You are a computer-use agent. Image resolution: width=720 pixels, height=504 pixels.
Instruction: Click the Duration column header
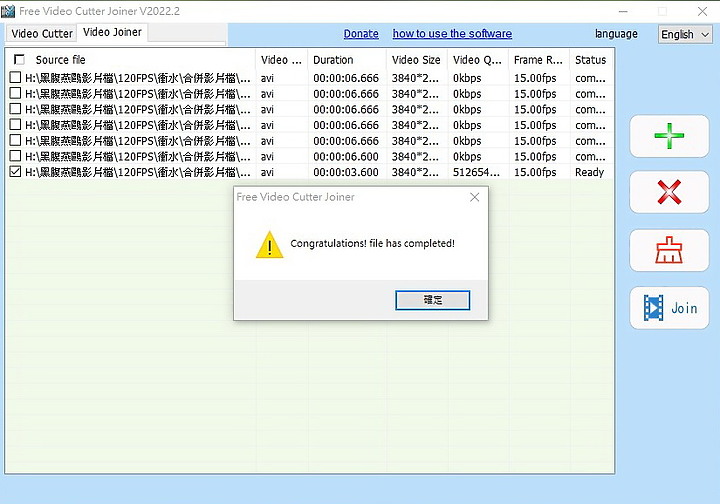click(x=347, y=60)
